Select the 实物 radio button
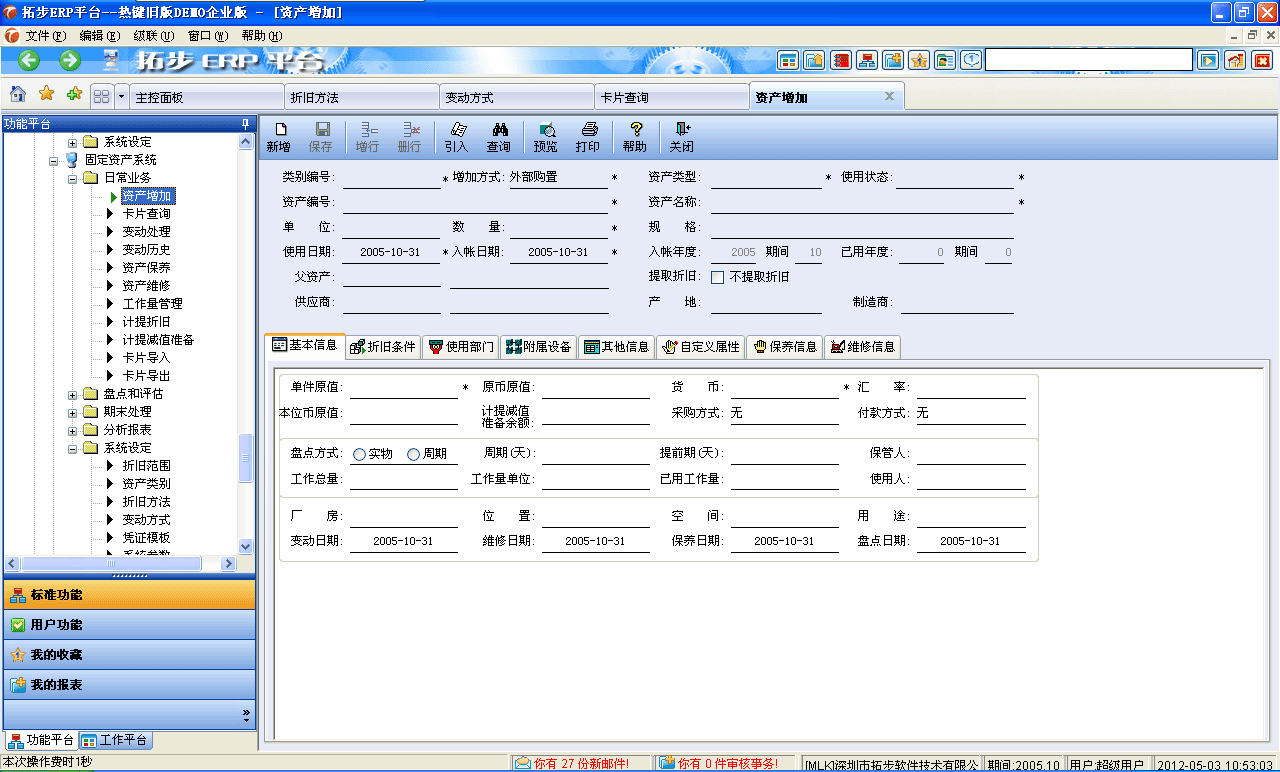The height and width of the screenshot is (772, 1280). click(x=359, y=454)
